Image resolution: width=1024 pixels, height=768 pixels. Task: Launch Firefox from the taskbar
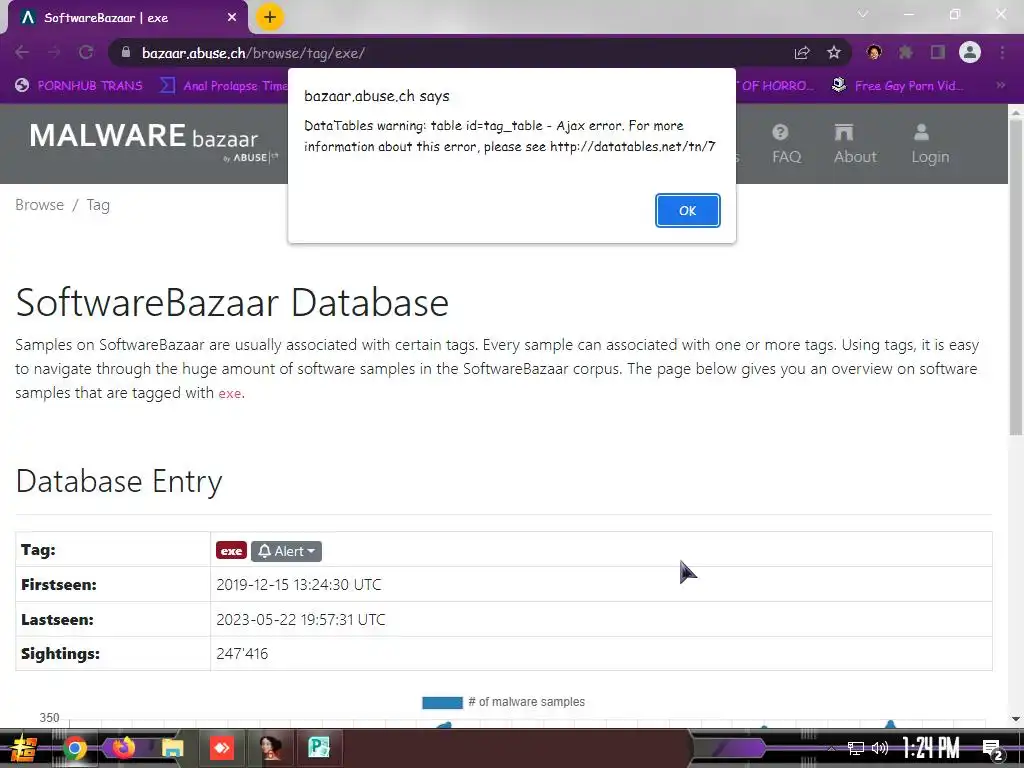tap(123, 748)
